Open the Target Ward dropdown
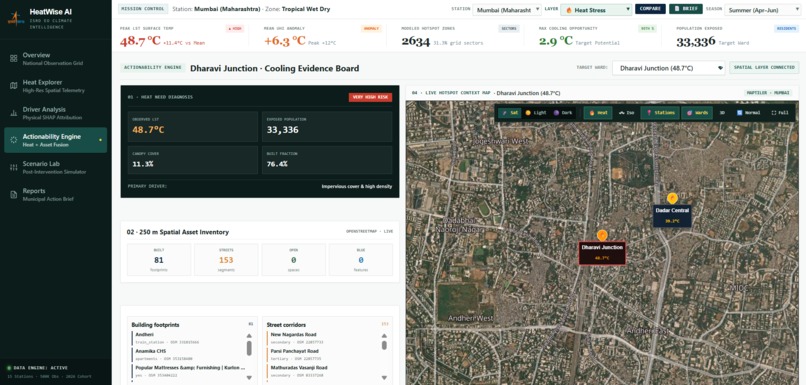 pyautogui.click(x=669, y=68)
